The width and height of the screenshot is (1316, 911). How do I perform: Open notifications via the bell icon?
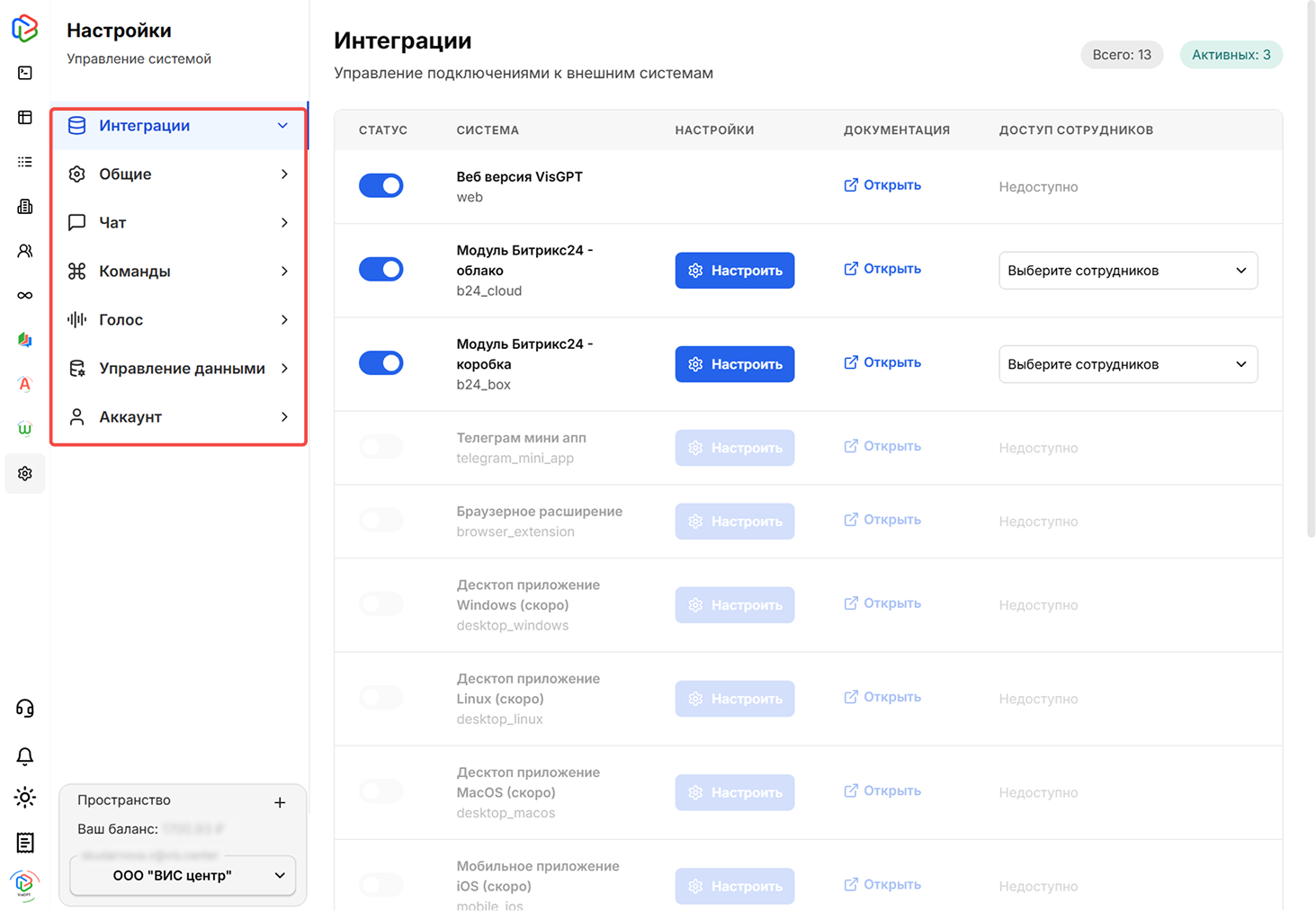click(x=24, y=756)
